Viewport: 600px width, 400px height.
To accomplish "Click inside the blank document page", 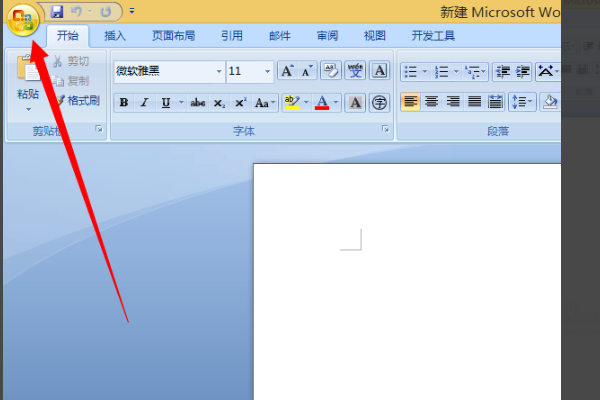I will pos(407,282).
